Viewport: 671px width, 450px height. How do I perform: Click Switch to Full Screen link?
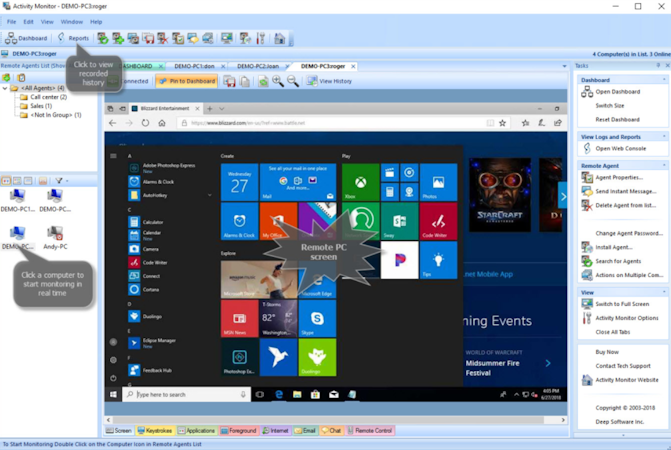coord(622,304)
